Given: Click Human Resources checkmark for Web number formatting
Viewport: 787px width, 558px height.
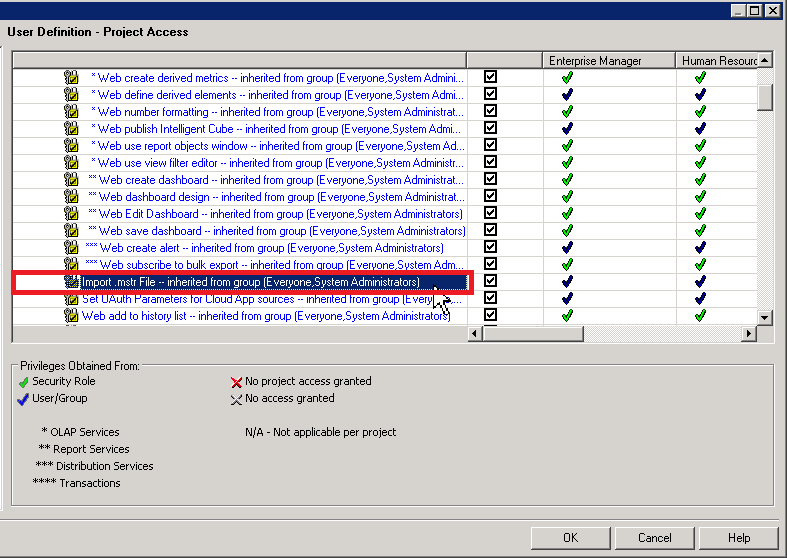Looking at the screenshot, I should [x=700, y=111].
